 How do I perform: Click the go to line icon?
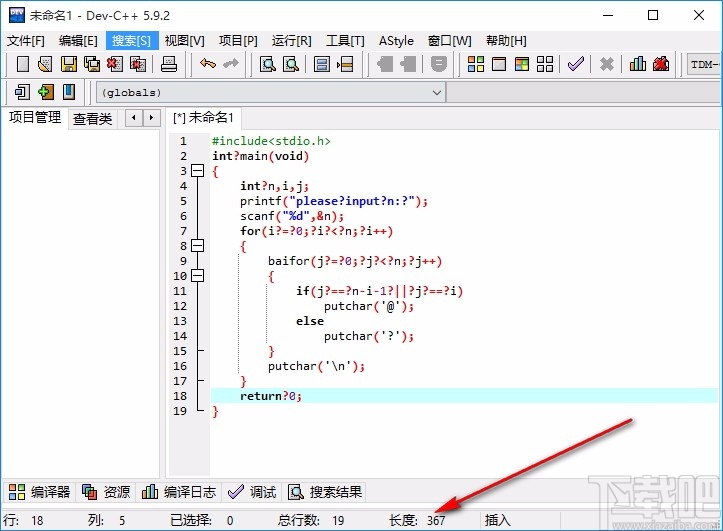point(345,64)
